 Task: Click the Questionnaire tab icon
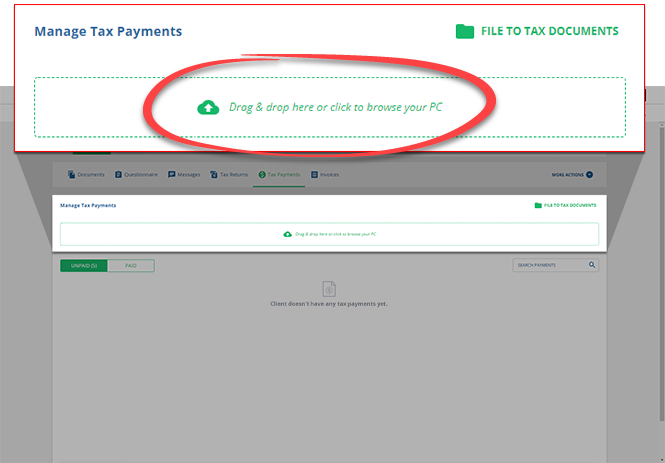pos(118,174)
